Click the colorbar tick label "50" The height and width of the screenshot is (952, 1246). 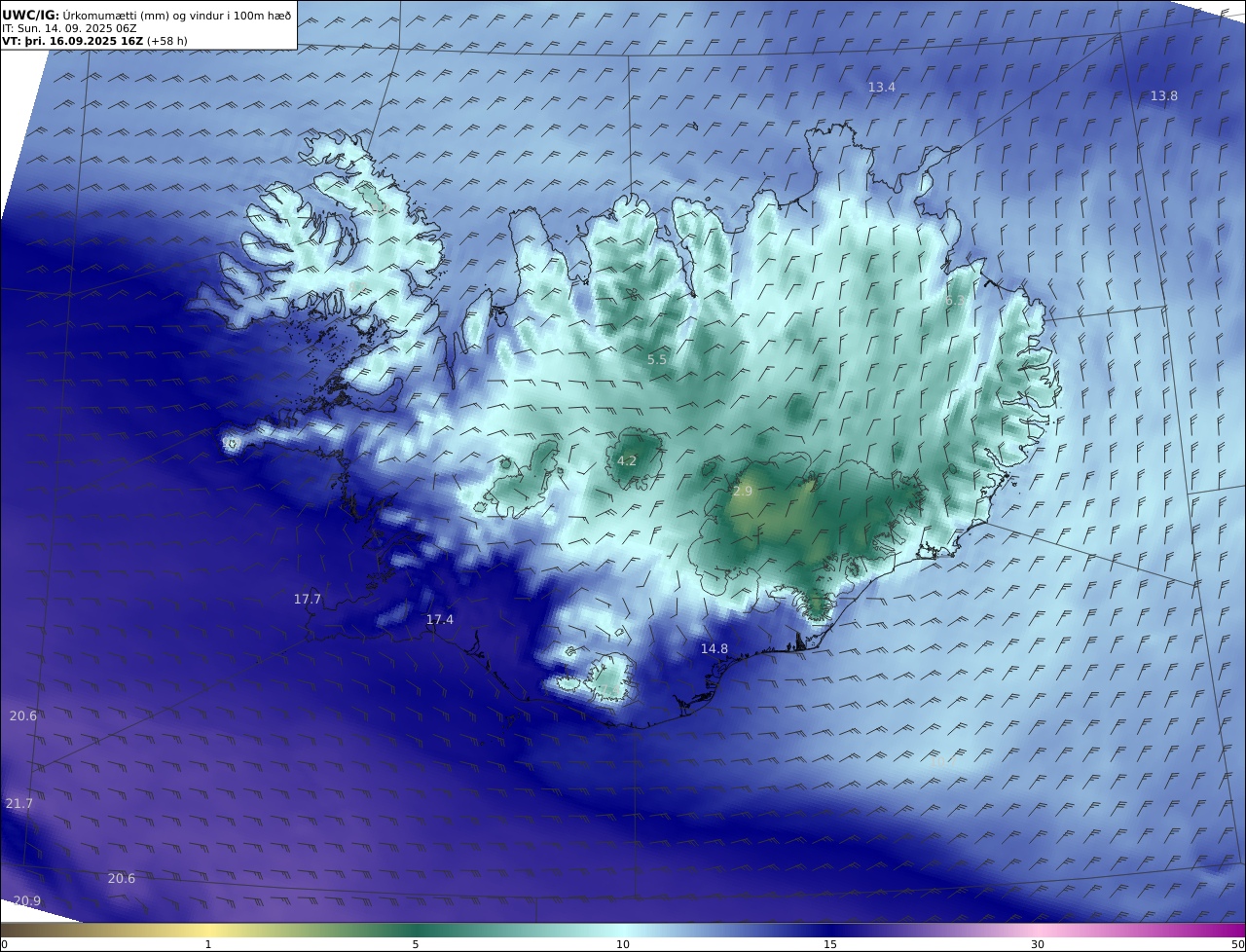coord(1237,944)
